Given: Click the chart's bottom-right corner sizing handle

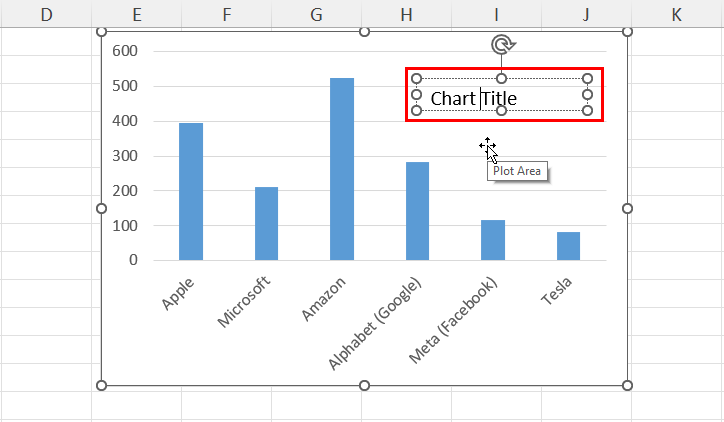Looking at the screenshot, I should point(627,386).
